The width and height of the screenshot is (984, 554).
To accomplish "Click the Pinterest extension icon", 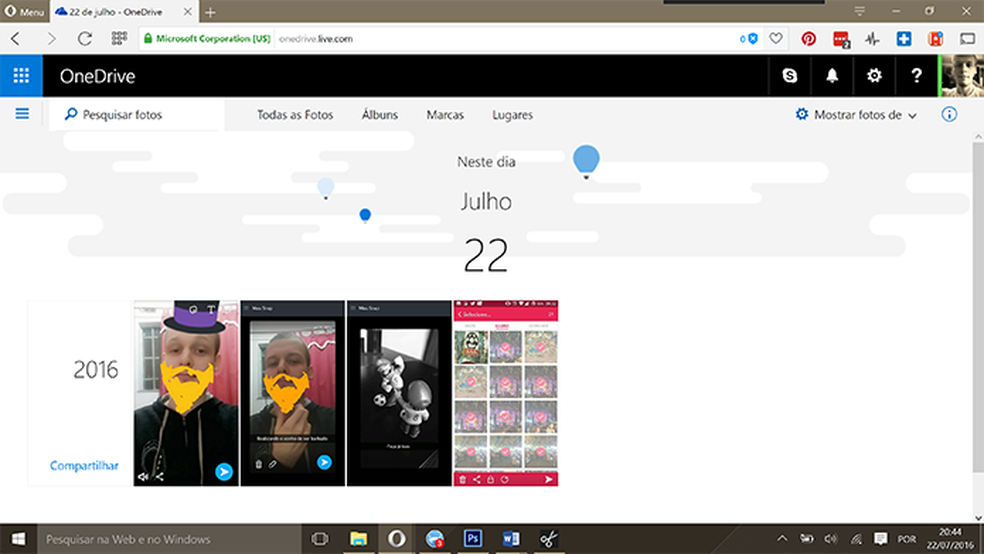I will click(x=808, y=39).
